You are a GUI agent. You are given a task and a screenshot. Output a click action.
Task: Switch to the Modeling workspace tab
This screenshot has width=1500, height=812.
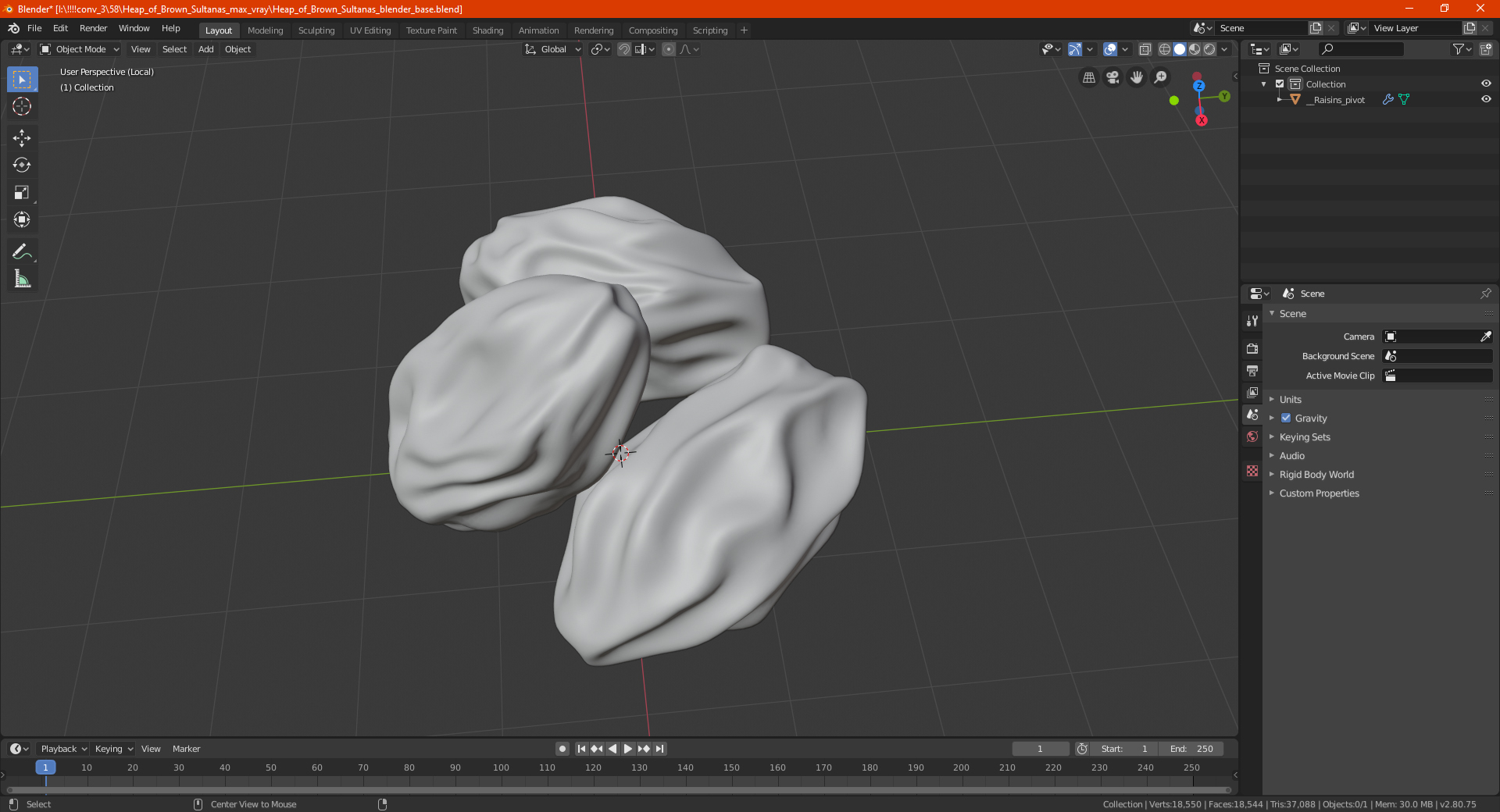(265, 30)
